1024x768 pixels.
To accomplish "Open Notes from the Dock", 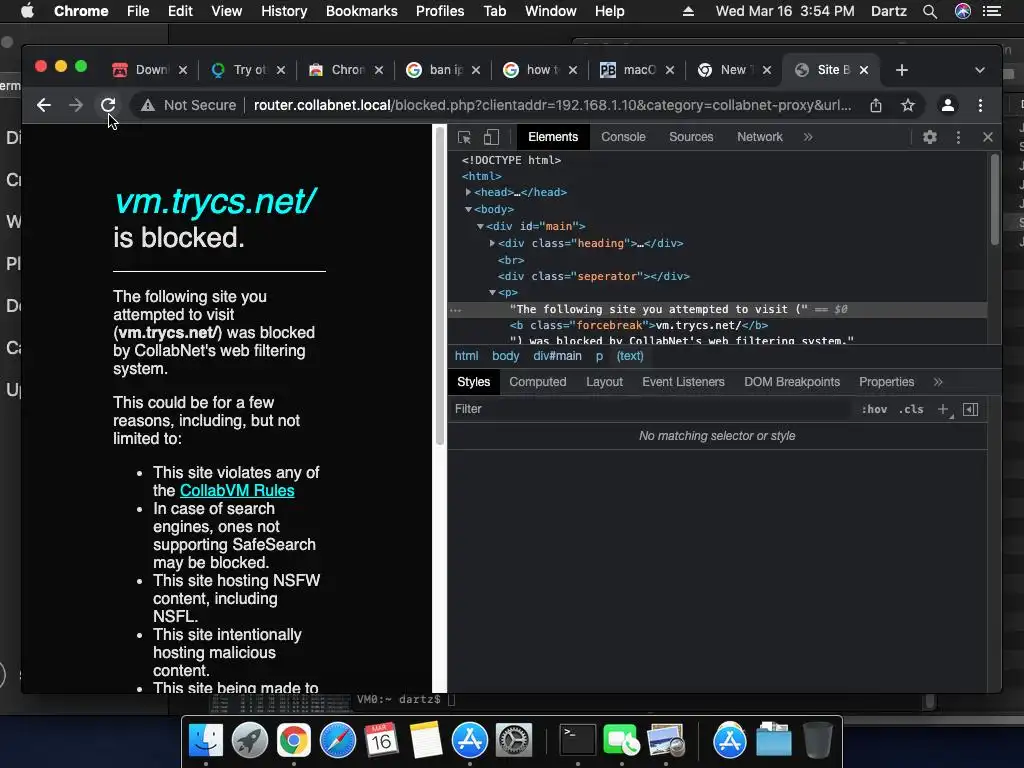I will 426,740.
